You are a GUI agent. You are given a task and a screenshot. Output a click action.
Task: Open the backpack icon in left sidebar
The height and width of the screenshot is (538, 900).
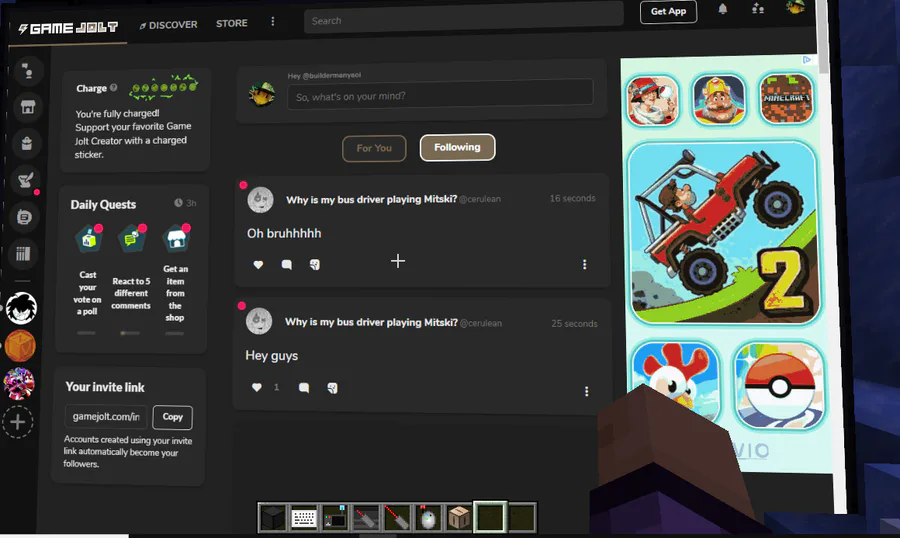click(x=27, y=143)
